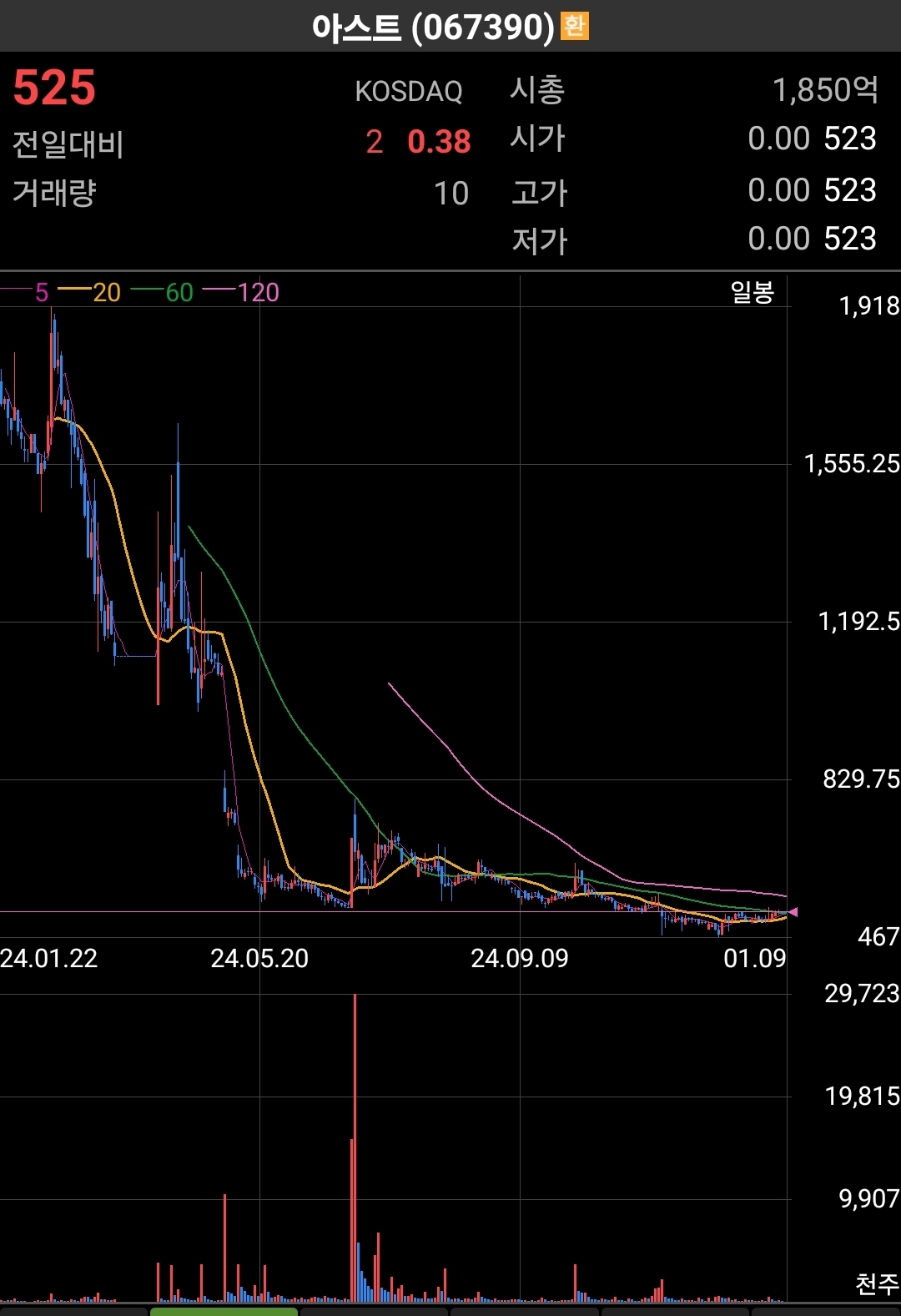Select the green highlighted bottom tab
The height and width of the screenshot is (1316, 901).
click(224, 1312)
